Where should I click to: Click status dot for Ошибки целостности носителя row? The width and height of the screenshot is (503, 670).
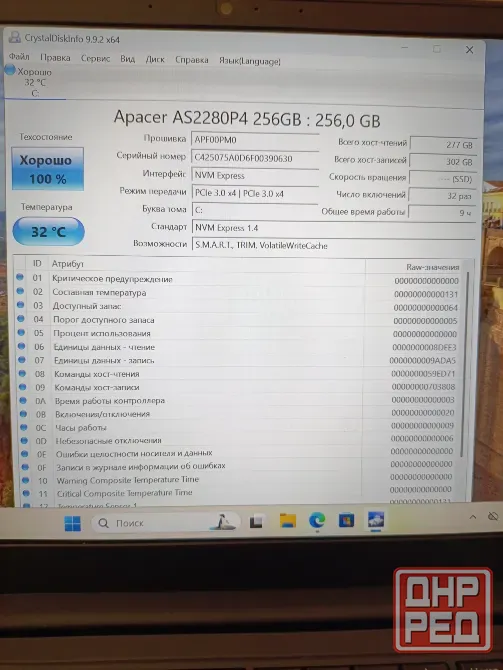point(25,453)
